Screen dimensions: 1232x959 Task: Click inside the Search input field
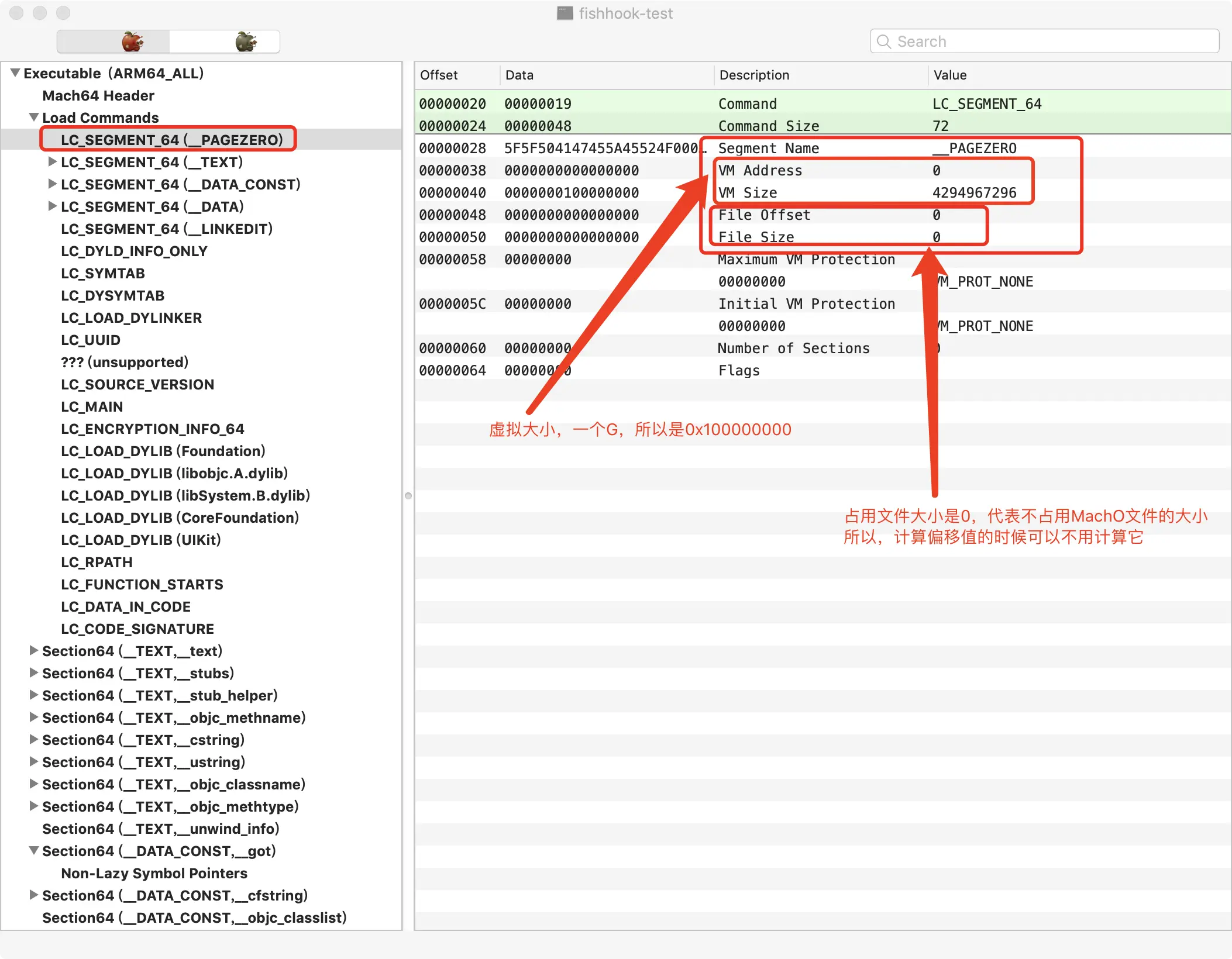click(x=1044, y=42)
